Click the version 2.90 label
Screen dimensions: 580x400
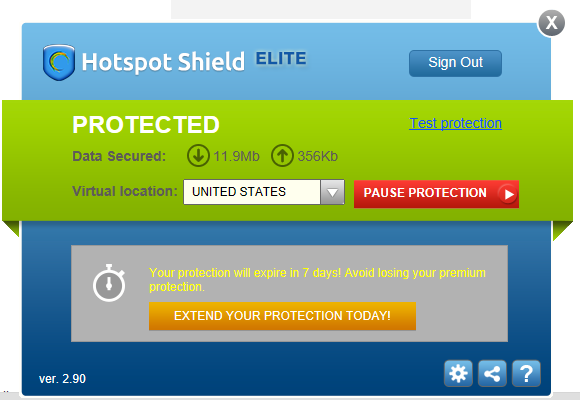62,379
